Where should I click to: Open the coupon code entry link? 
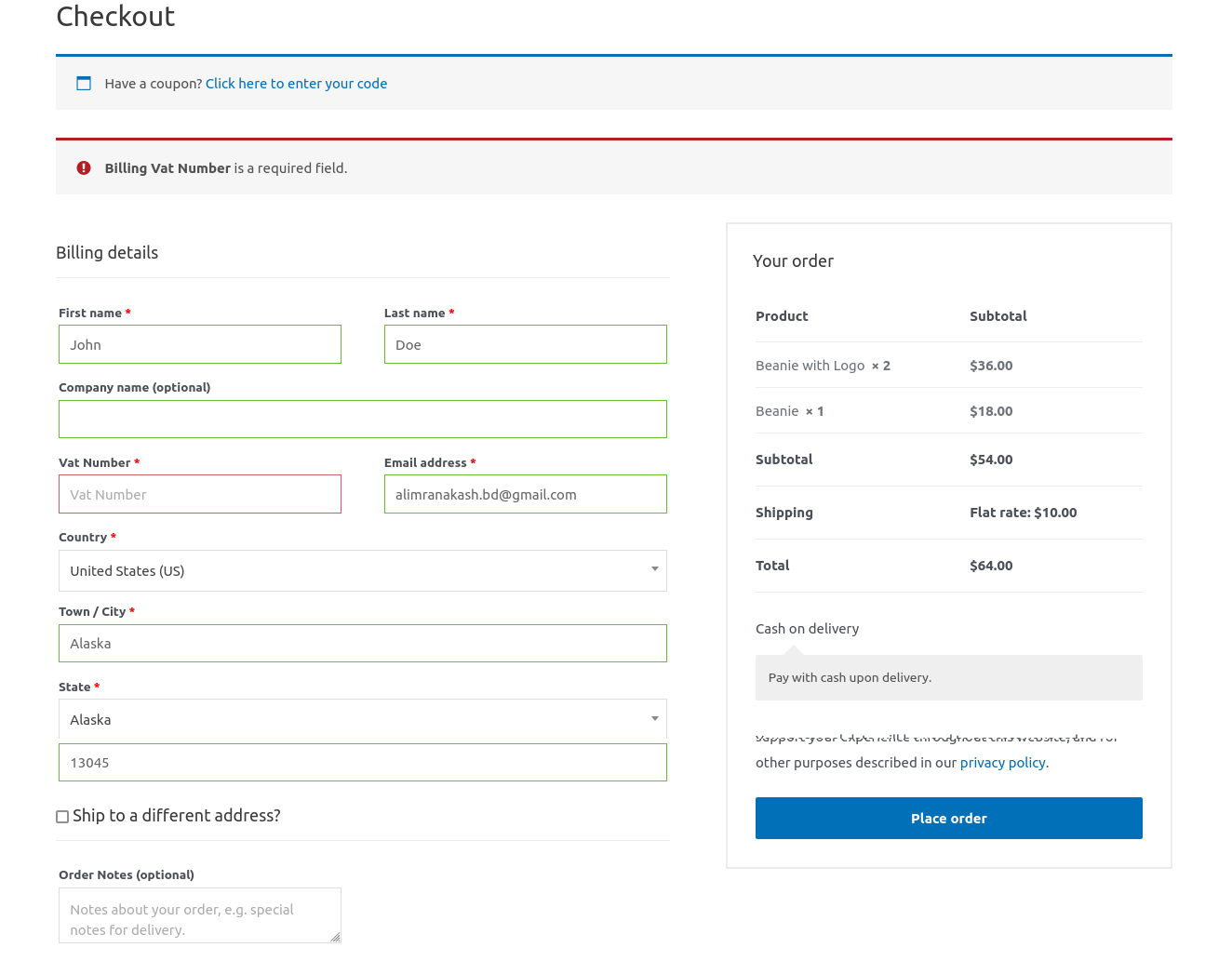tap(296, 84)
